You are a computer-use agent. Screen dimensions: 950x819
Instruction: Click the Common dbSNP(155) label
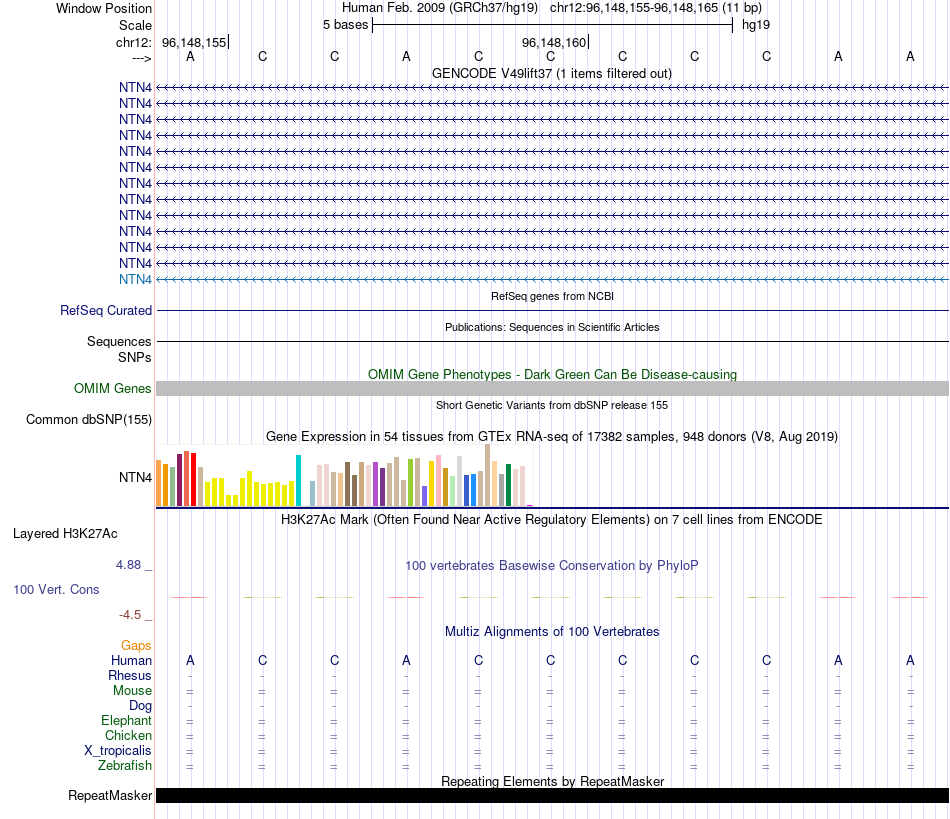pyautogui.click(x=88, y=419)
